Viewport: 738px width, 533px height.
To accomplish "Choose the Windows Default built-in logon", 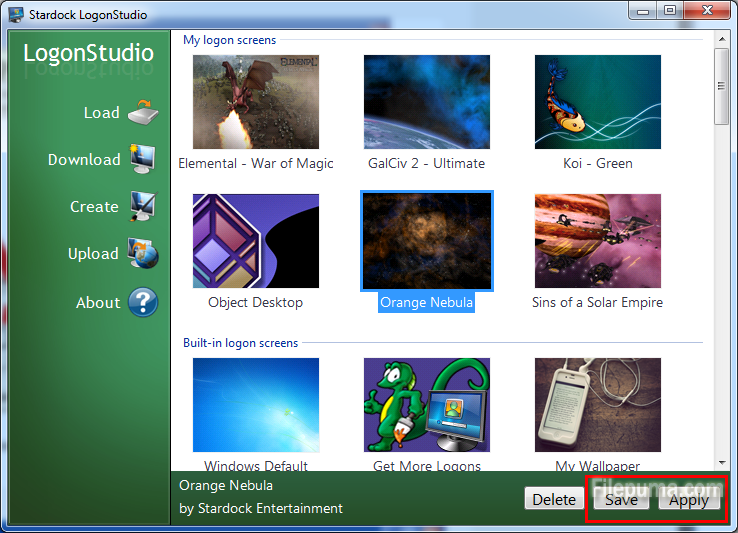I will (x=255, y=405).
